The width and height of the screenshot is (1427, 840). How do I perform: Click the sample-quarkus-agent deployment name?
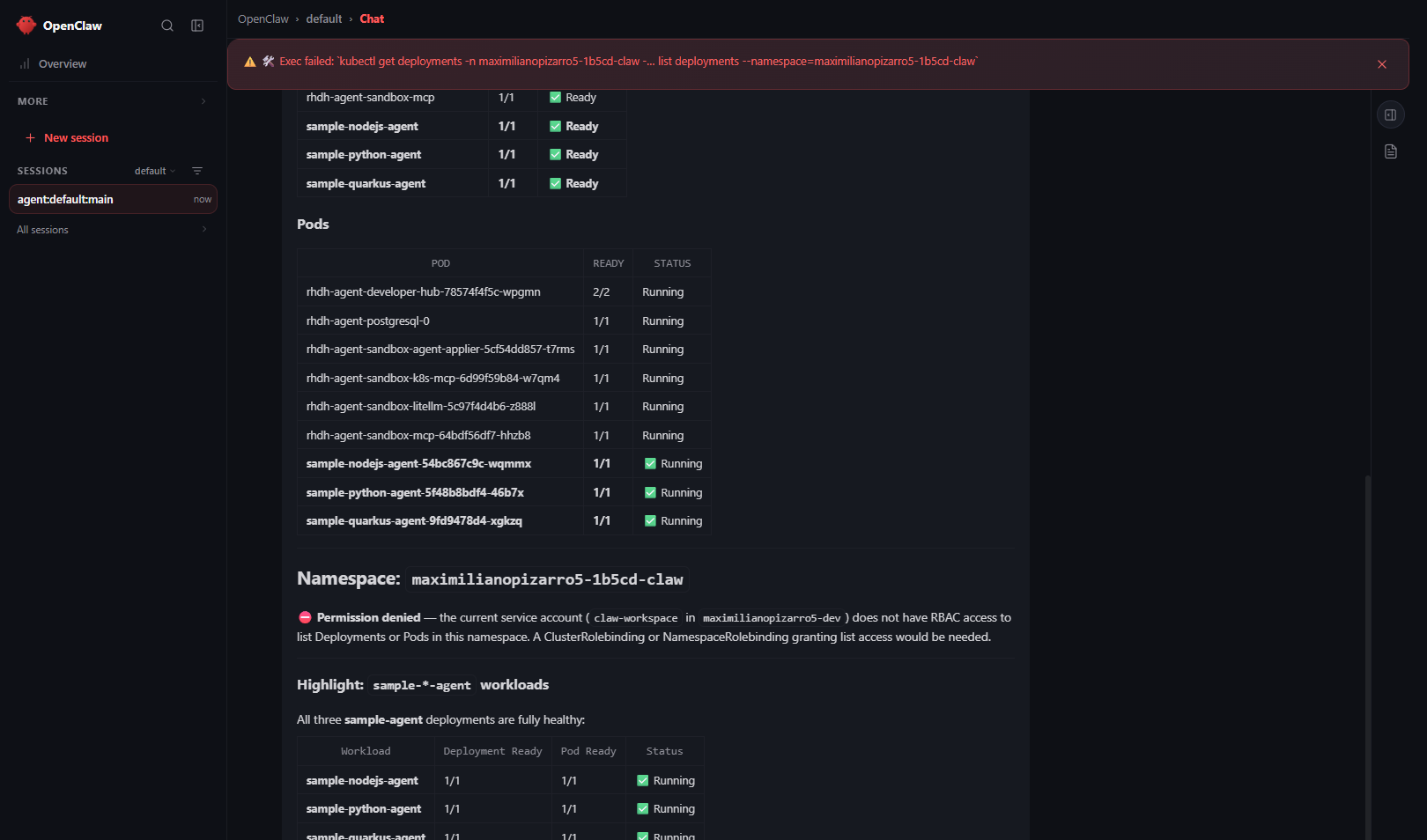pos(366,183)
